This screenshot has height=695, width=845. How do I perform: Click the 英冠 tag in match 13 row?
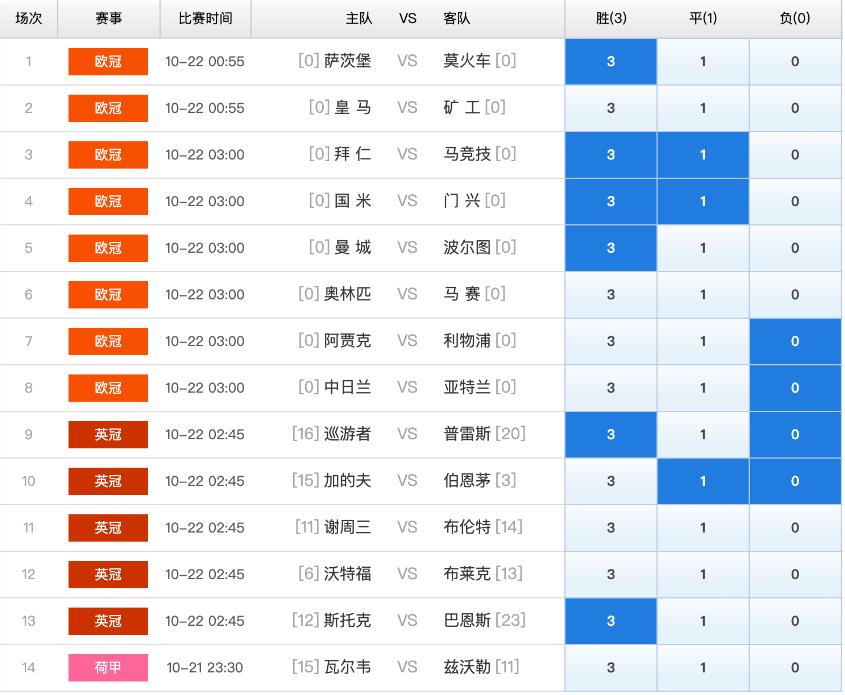(x=108, y=621)
